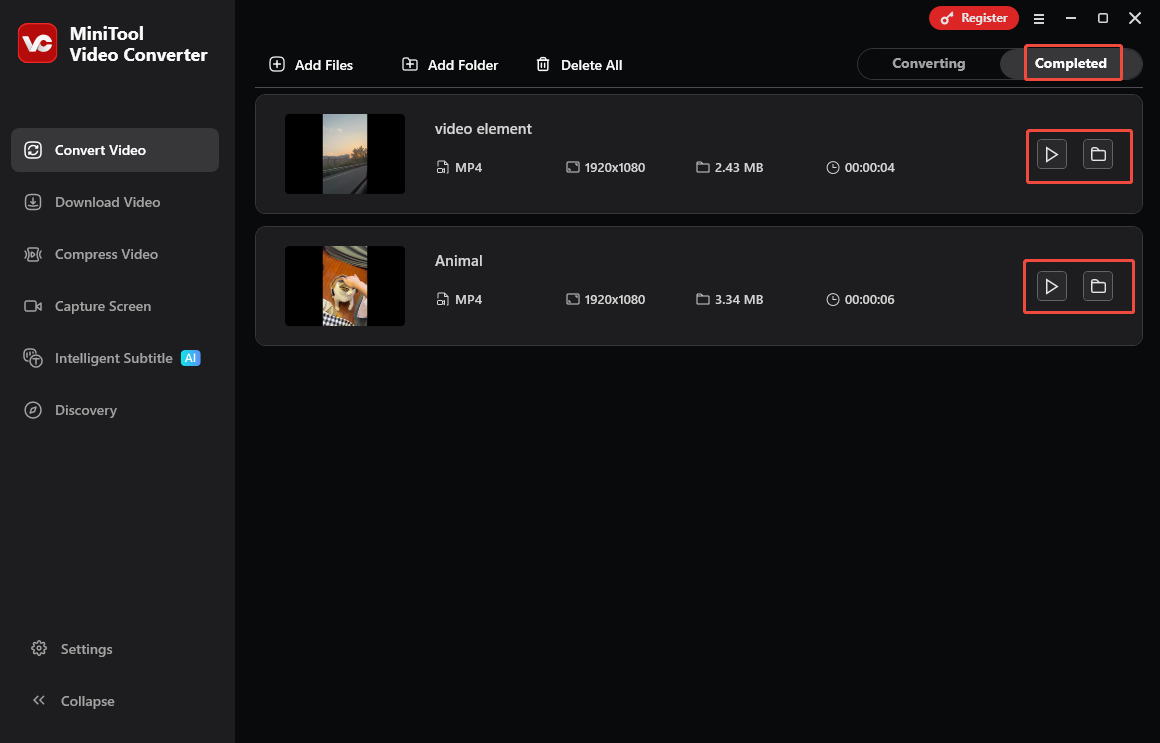Open the Download Video feature

[106, 202]
